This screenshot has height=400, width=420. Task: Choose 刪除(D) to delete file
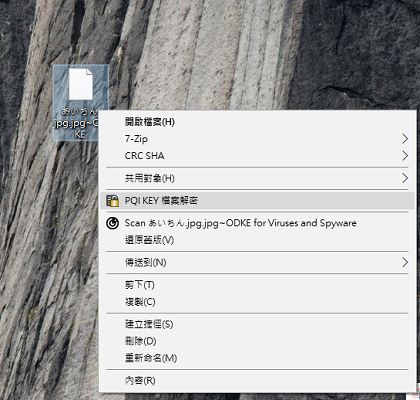[x=257, y=341]
